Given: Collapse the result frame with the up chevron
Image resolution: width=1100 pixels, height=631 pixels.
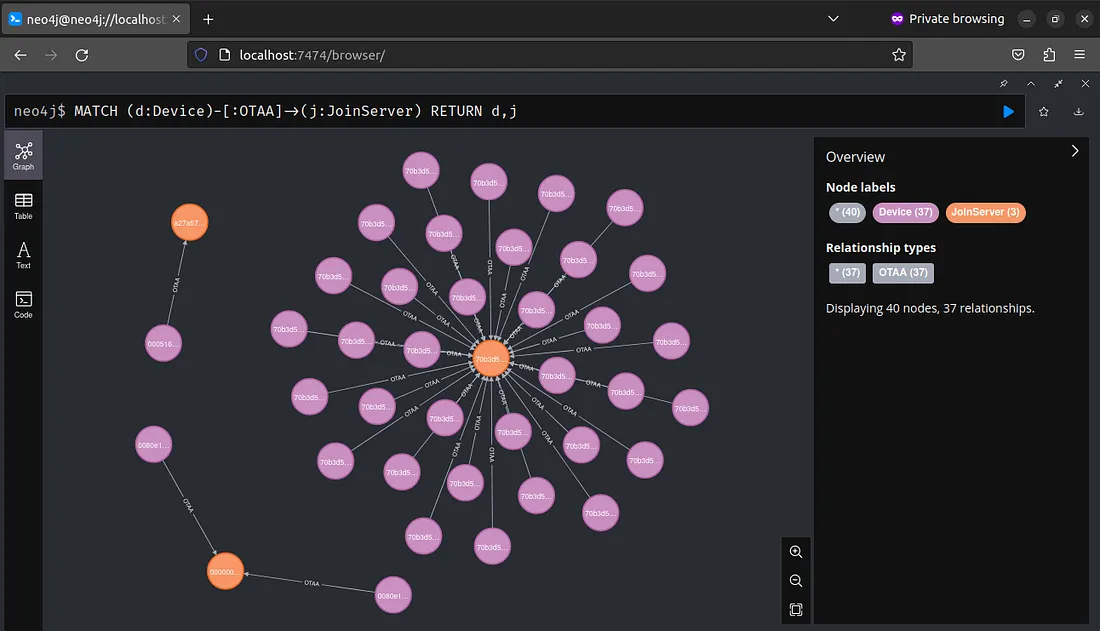Looking at the screenshot, I should click(x=1031, y=84).
